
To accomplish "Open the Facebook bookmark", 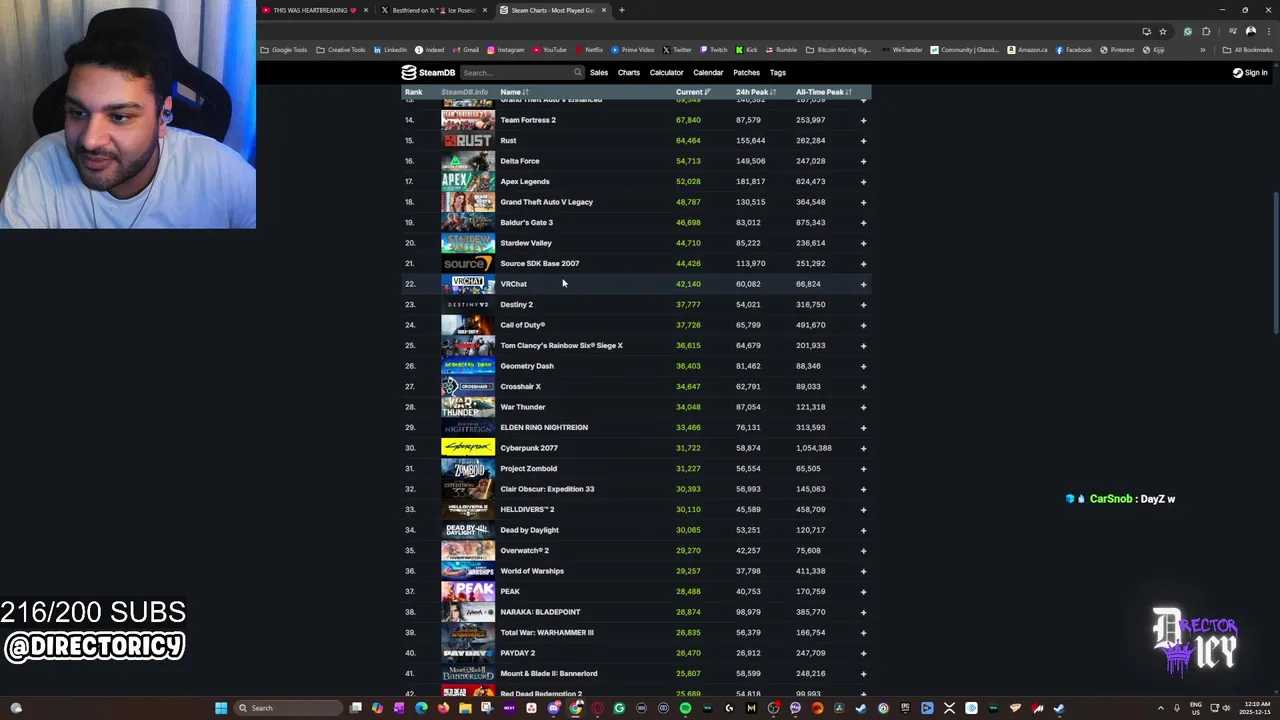I will click(x=1073, y=50).
